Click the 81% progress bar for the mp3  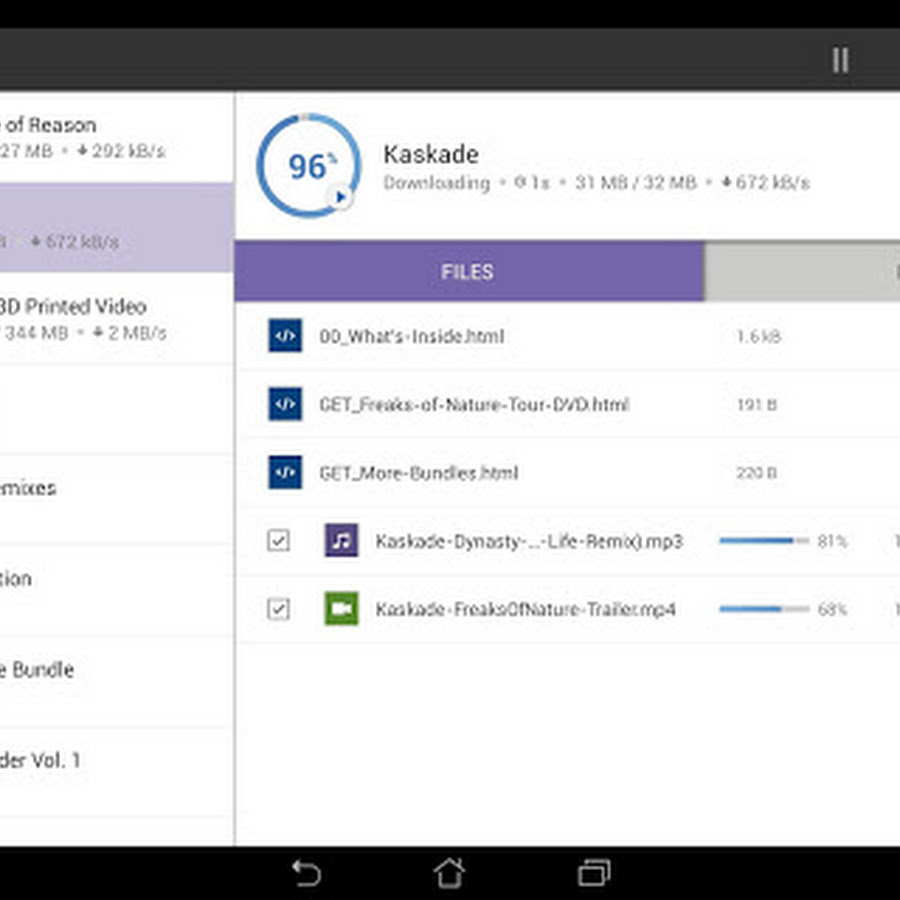point(764,541)
